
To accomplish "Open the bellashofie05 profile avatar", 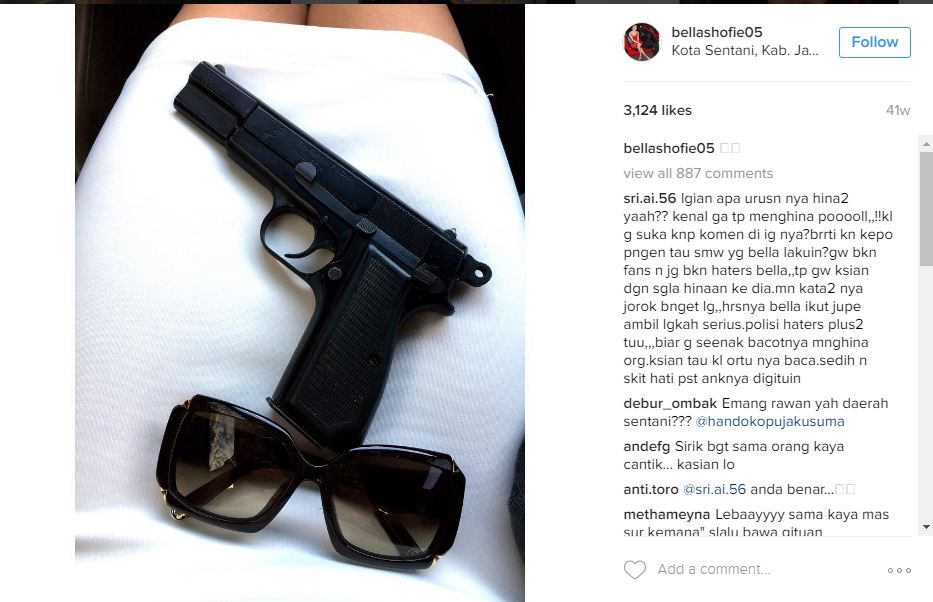I will 641,42.
